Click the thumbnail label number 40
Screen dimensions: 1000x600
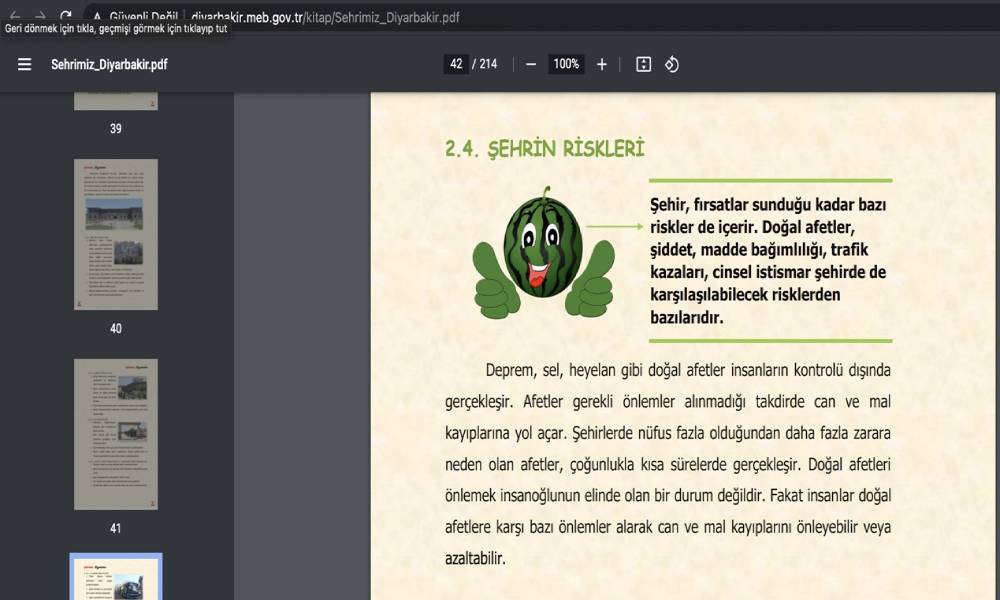pyautogui.click(x=115, y=328)
